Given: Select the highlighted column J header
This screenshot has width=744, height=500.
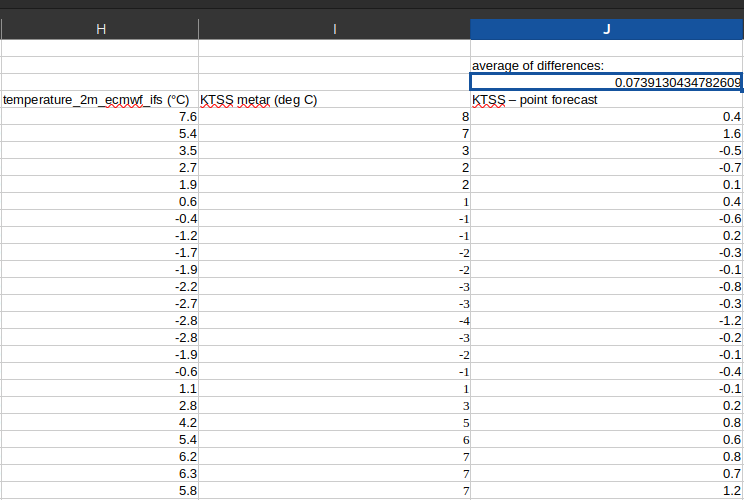Looking at the screenshot, I should (606, 30).
